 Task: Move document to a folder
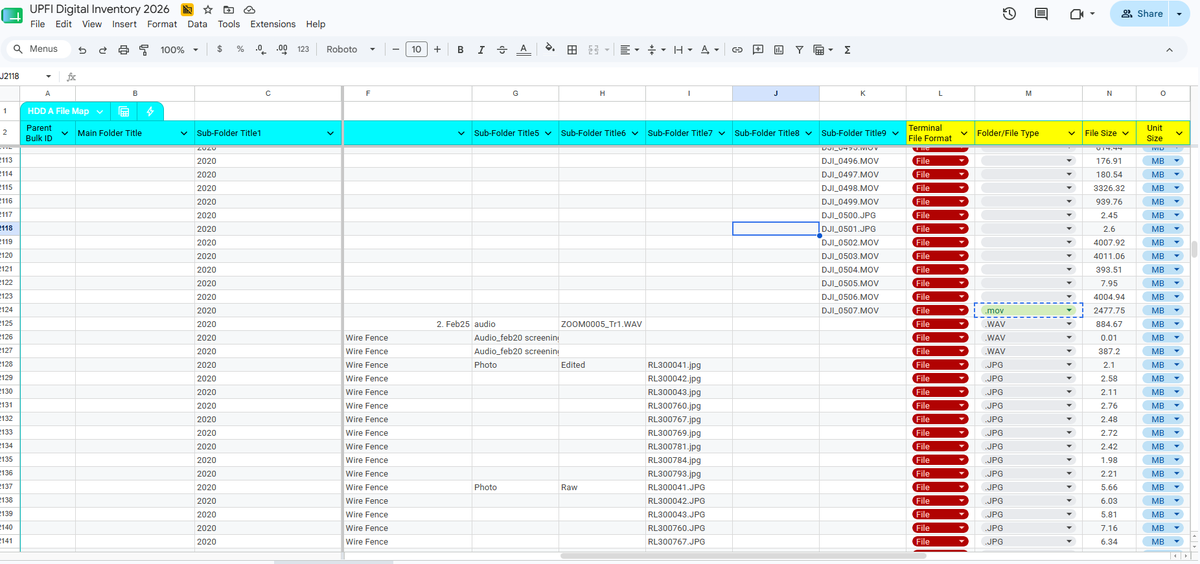click(x=228, y=9)
